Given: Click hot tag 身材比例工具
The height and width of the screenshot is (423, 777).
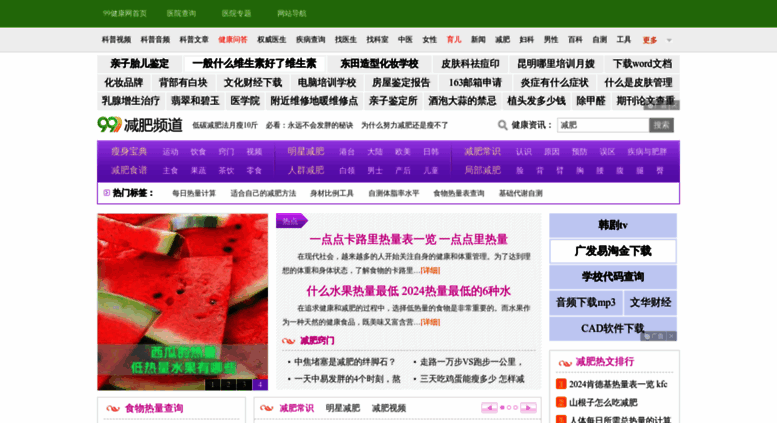Looking at the screenshot, I should [x=332, y=193].
